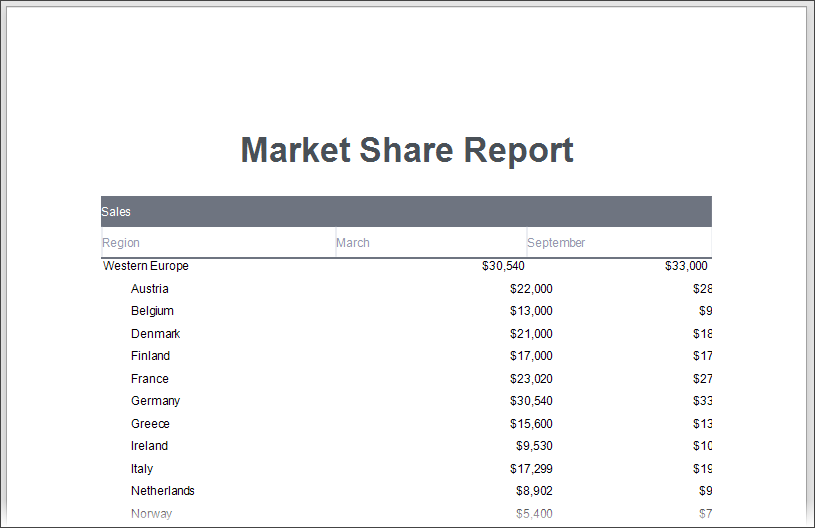Click the Denmark row label
815x528 pixels.
(155, 334)
